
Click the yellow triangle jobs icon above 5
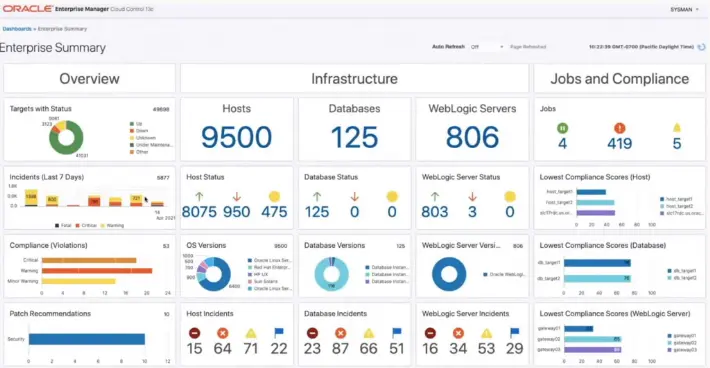tap(676, 128)
